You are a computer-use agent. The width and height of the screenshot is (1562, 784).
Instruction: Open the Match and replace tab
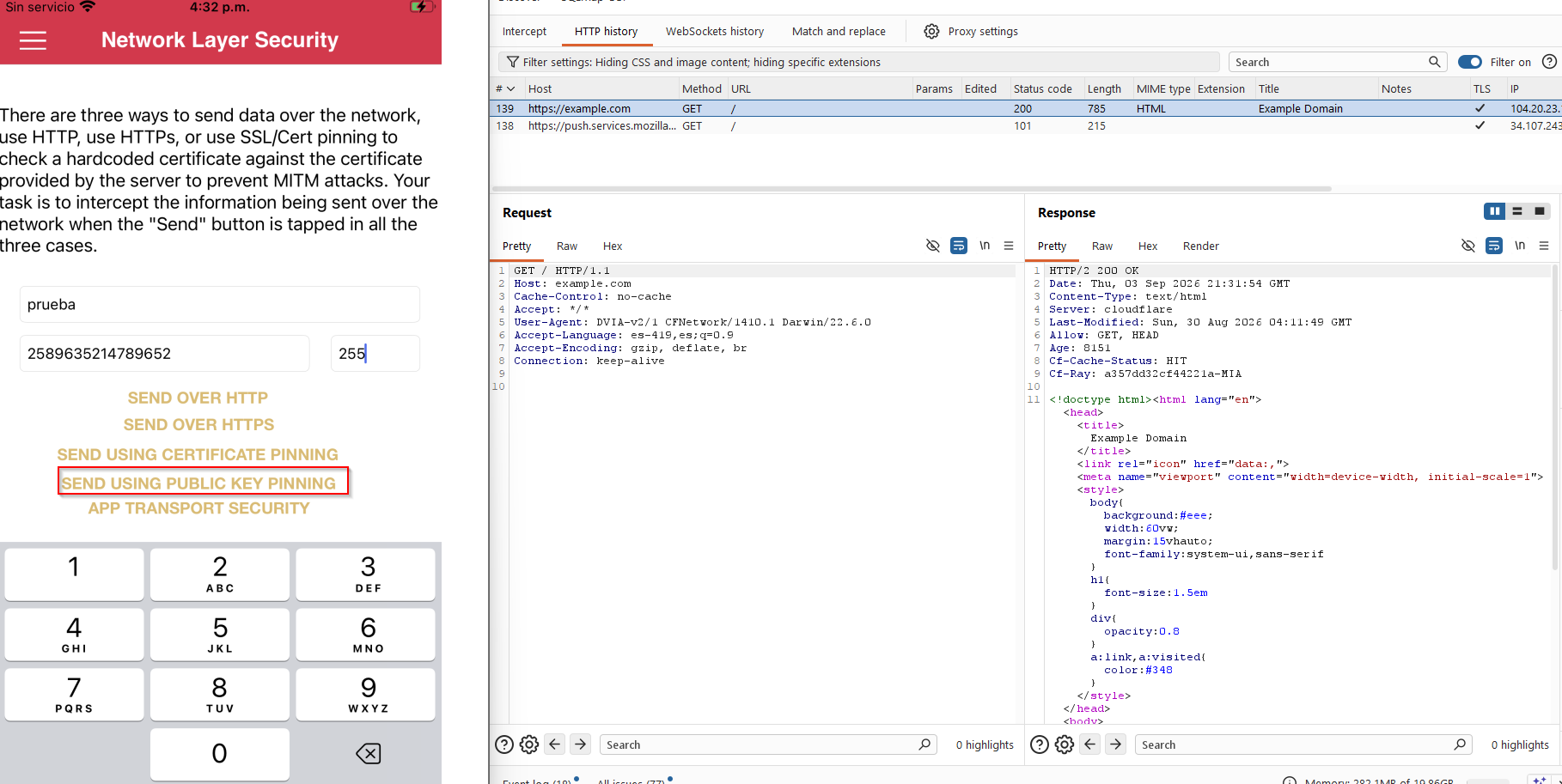pyautogui.click(x=839, y=32)
